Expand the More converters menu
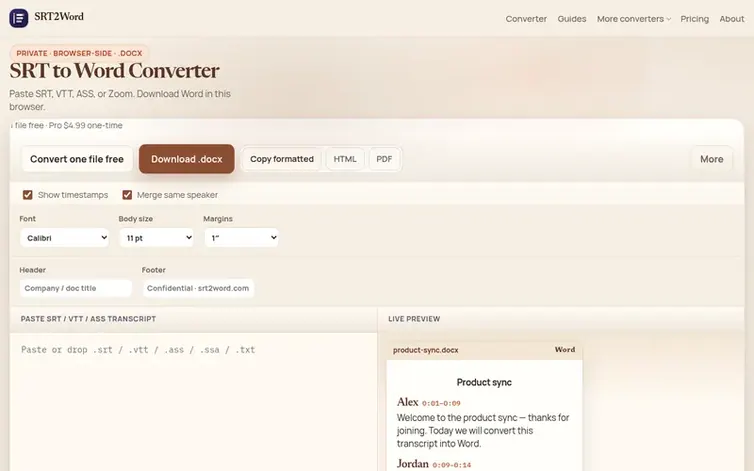This screenshot has width=754, height=471. point(634,19)
